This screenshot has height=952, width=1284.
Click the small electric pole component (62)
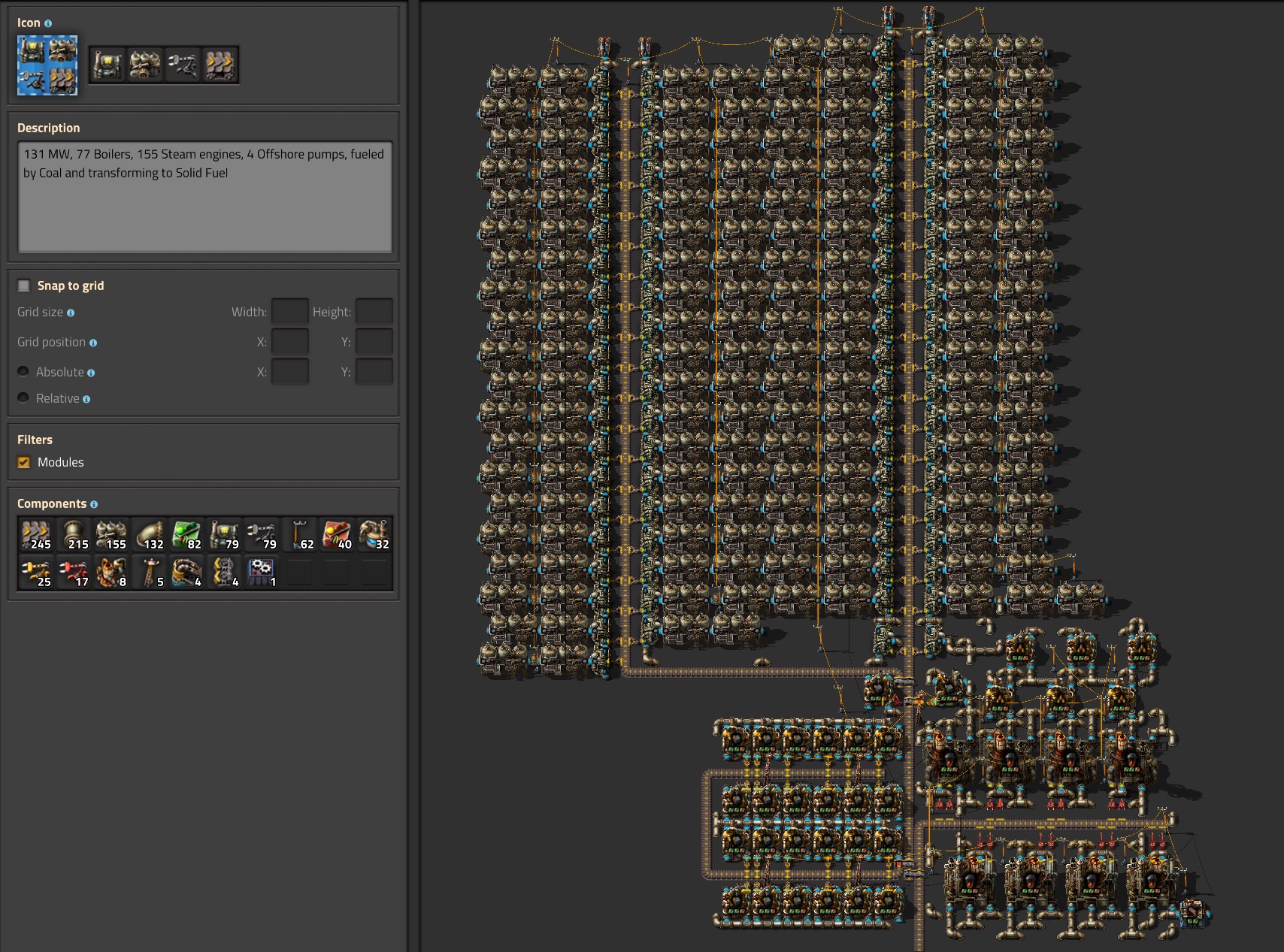(299, 534)
